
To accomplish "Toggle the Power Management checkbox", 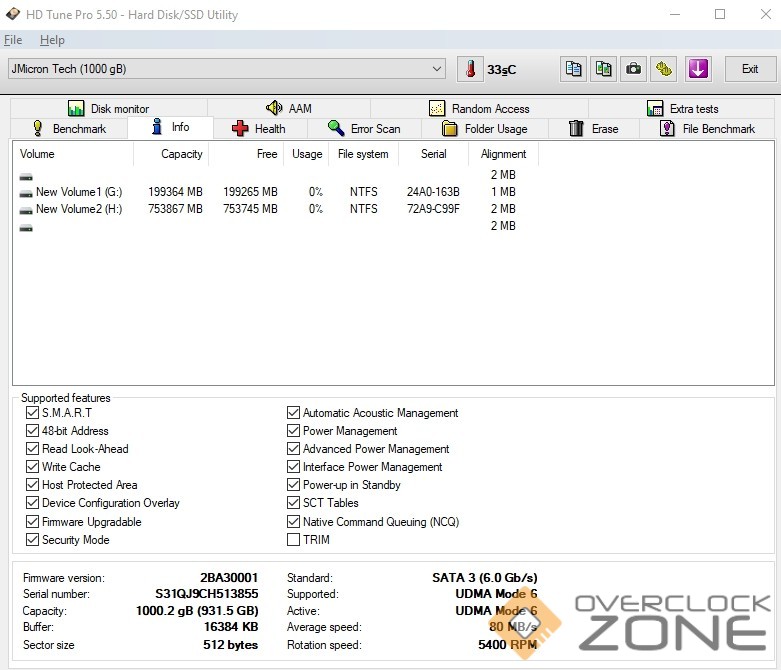I will [x=293, y=430].
